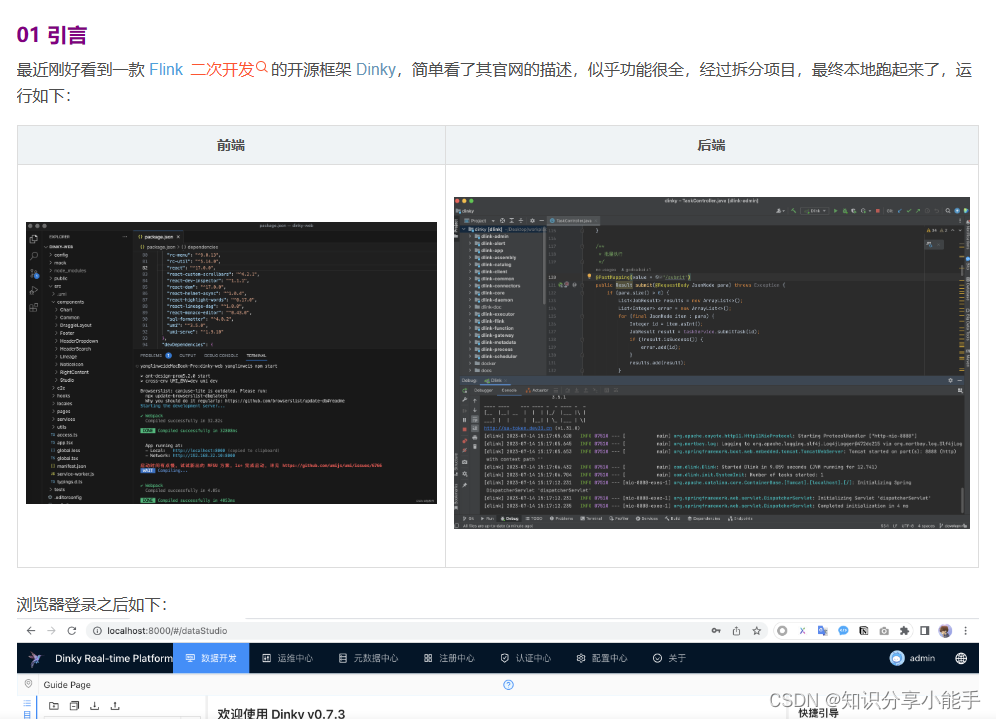Open the 关于 menu item
This screenshot has height=719, width=996.
tap(669, 658)
